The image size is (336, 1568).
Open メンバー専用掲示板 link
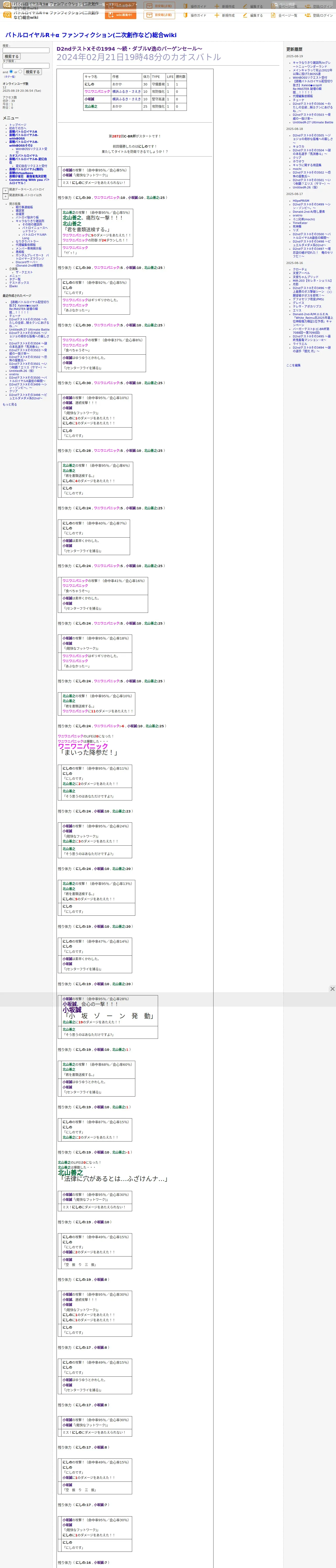[x=29, y=248]
